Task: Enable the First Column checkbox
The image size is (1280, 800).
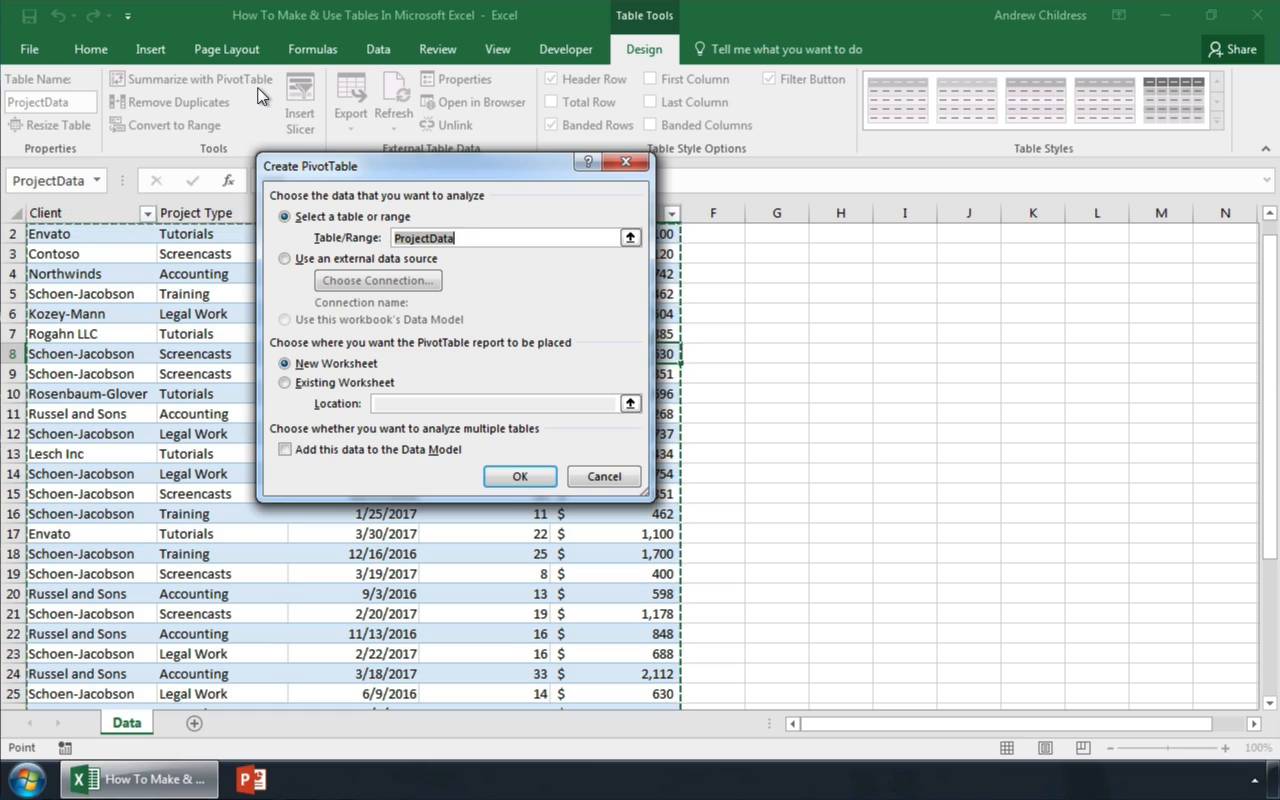Action: 650,79
